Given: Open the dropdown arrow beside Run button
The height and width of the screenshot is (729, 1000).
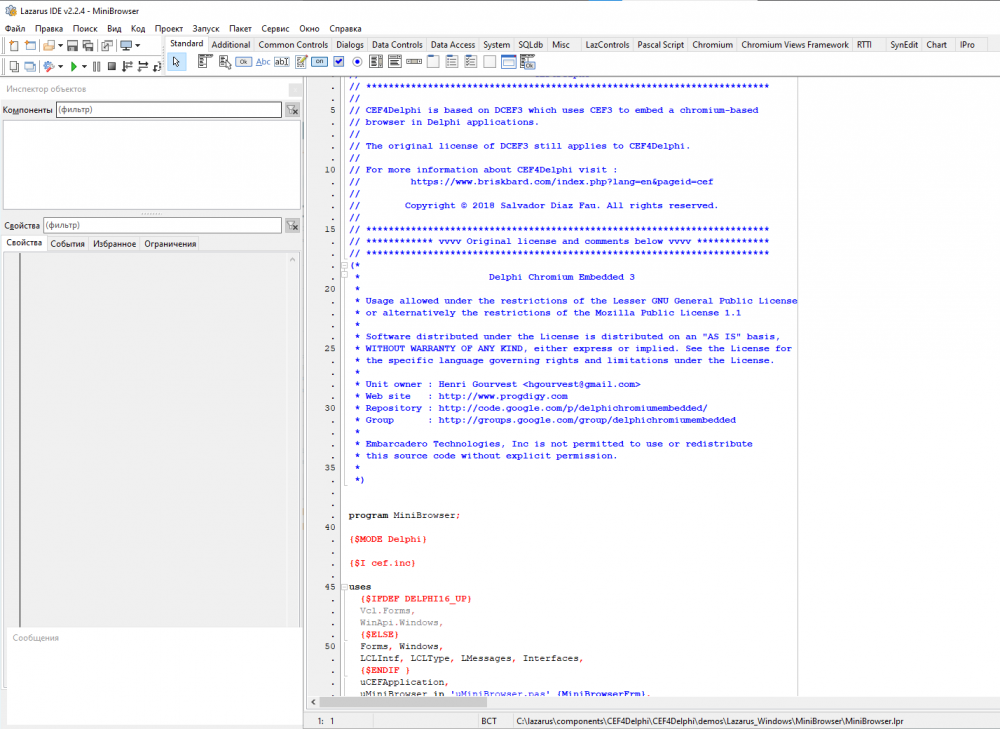Looking at the screenshot, I should 84,67.
